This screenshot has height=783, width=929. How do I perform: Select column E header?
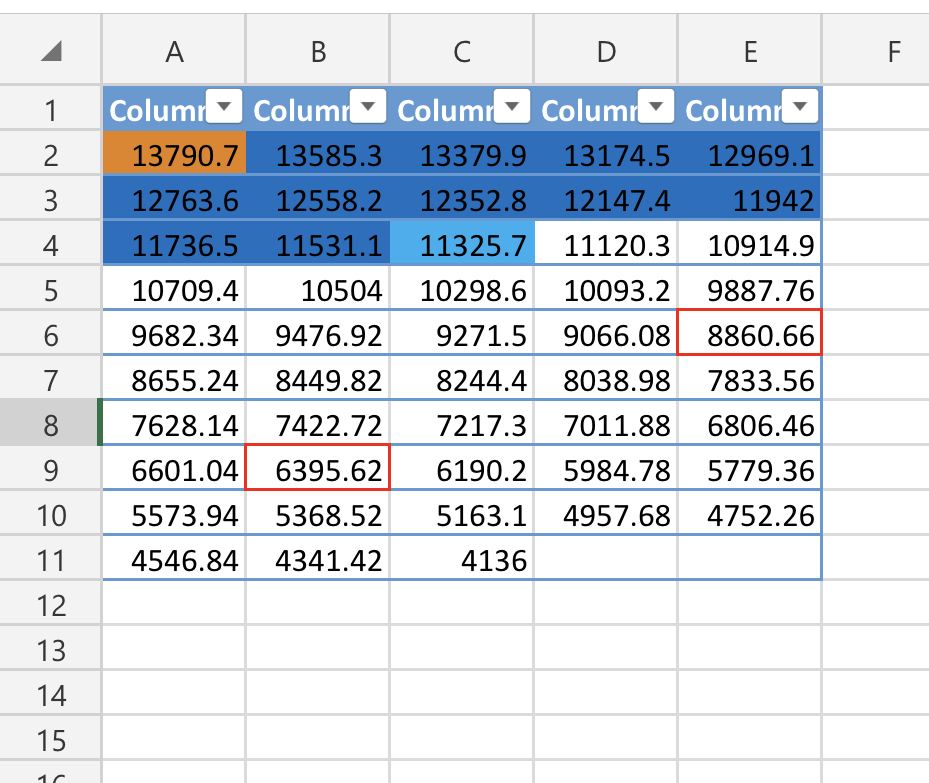tap(750, 50)
